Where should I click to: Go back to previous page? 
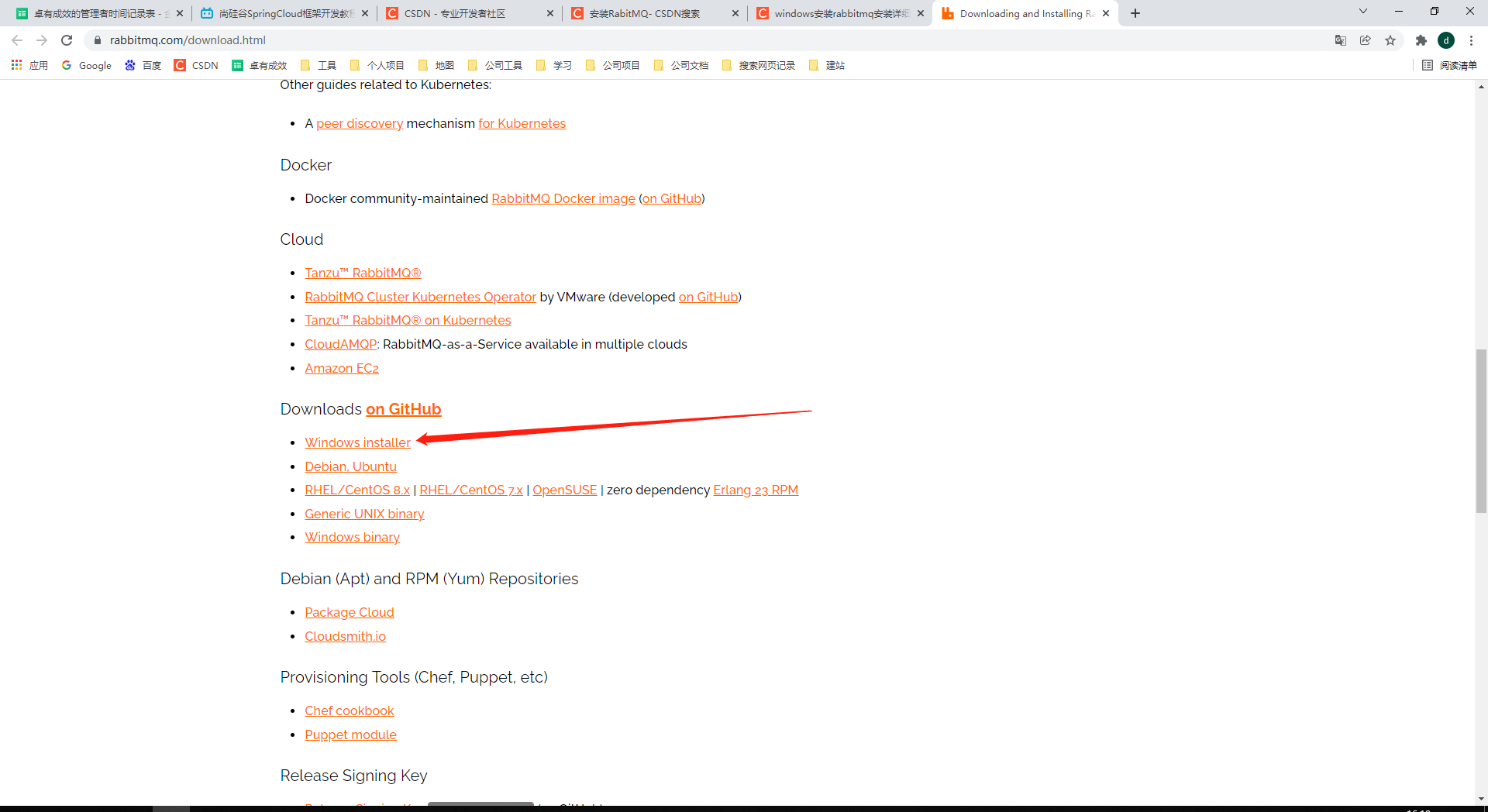17,40
